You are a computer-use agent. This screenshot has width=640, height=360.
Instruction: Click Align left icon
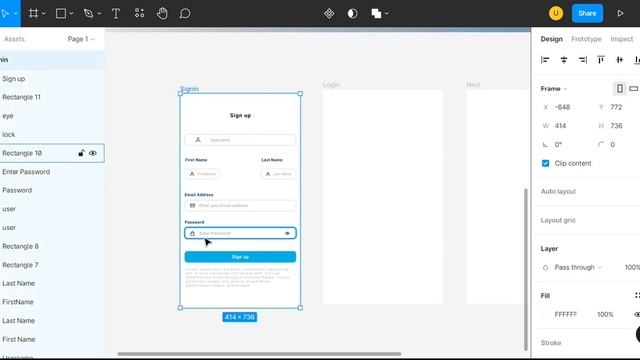pyautogui.click(x=545, y=60)
